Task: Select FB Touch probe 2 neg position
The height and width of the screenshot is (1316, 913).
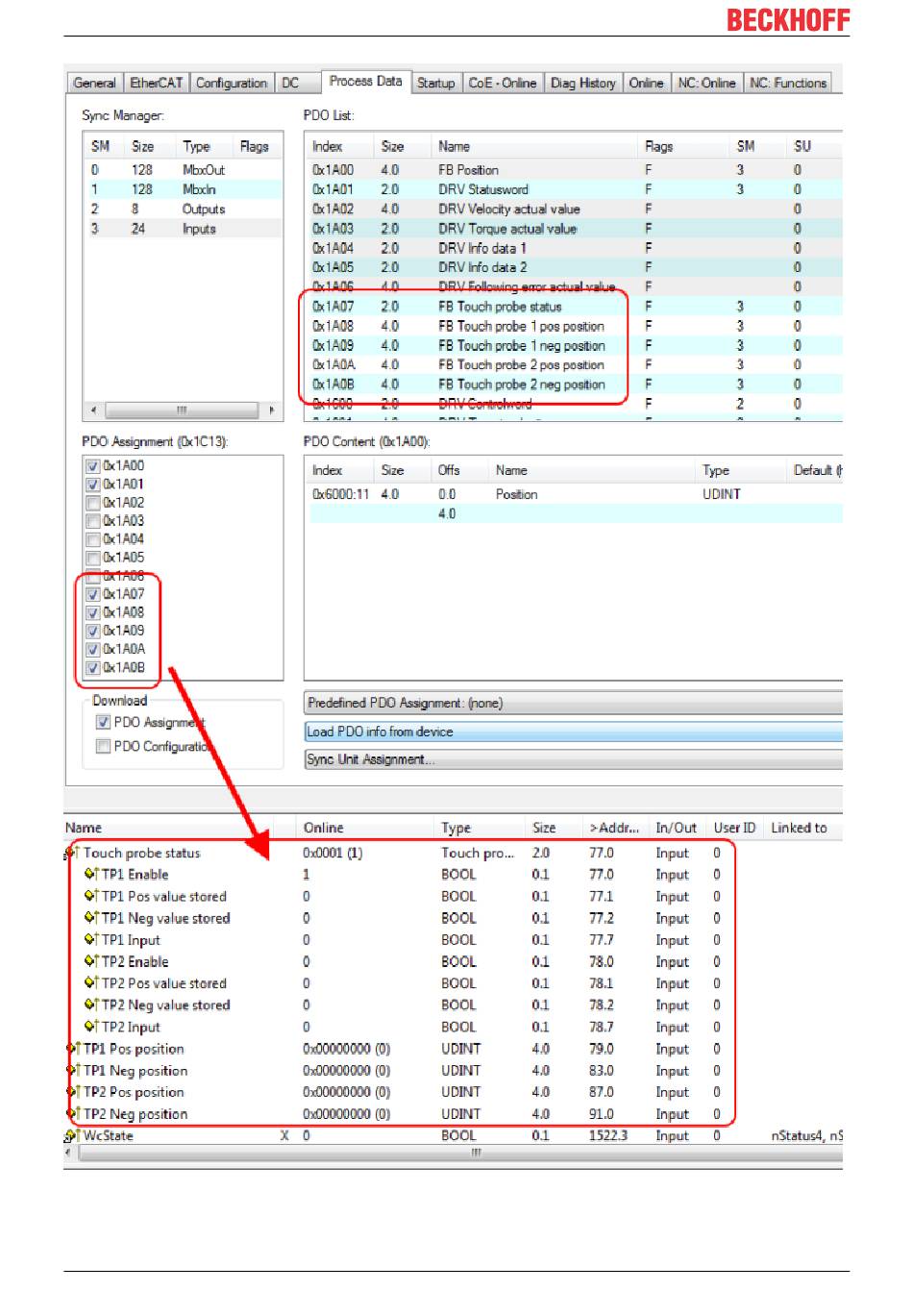Action: click(x=574, y=385)
